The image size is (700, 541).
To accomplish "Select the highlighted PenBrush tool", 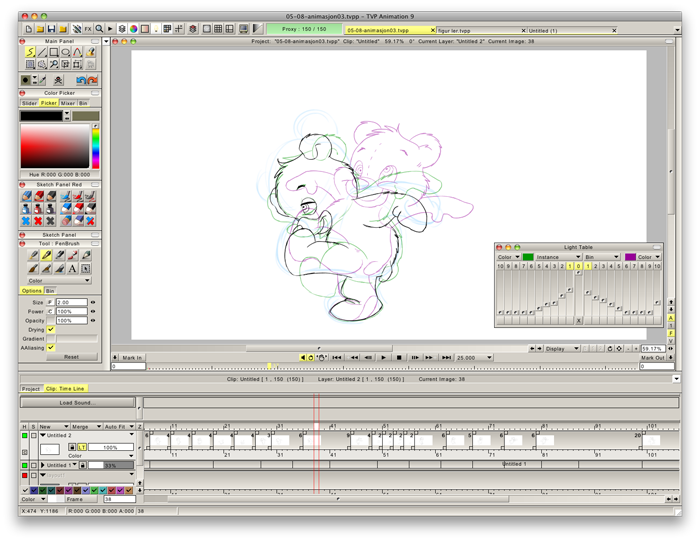I will pyautogui.click(x=46, y=255).
